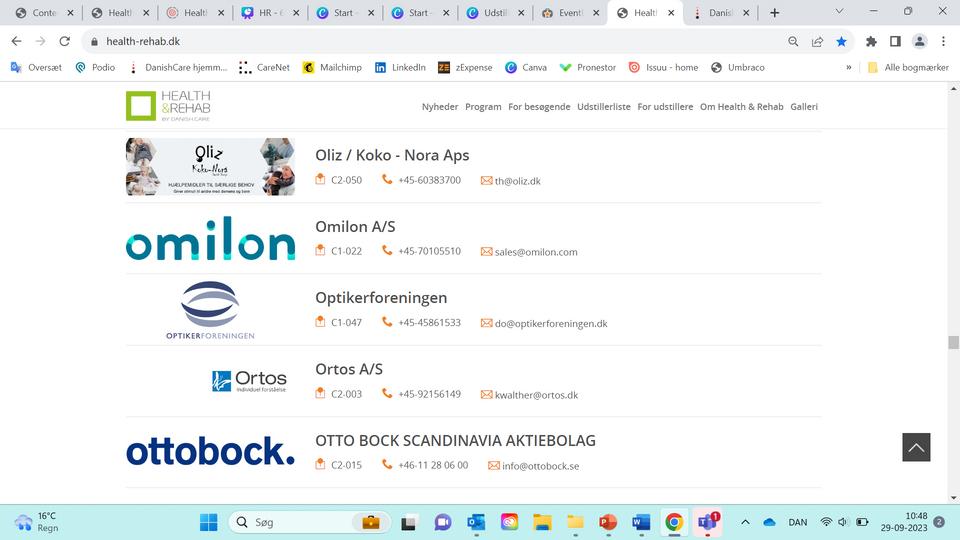
Task: Open the zoom magnifier icon in address bar
Action: click(793, 41)
